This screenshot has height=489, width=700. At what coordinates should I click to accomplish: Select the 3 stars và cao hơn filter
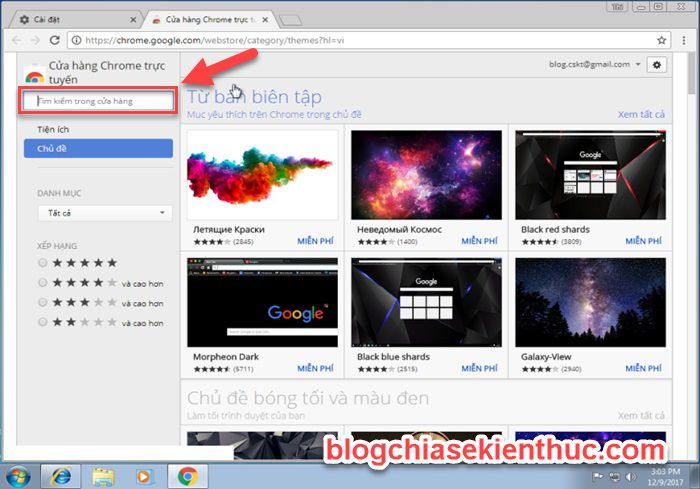tap(42, 302)
